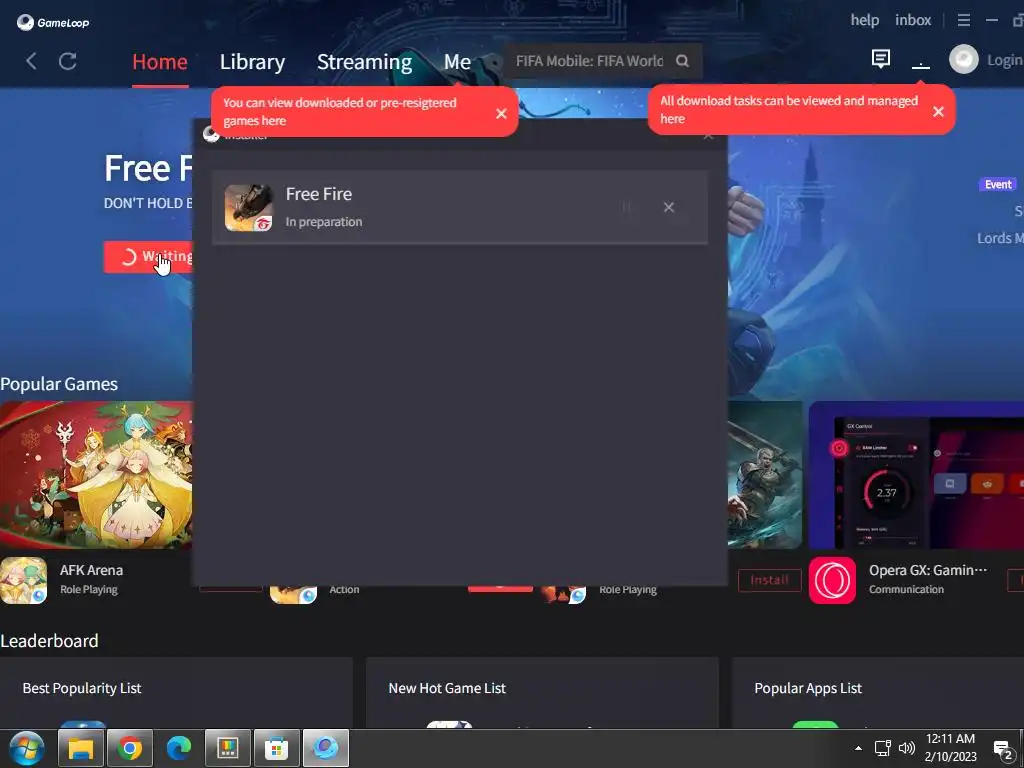Image resolution: width=1024 pixels, height=768 pixels.
Task: Click the Event badge on the banner
Action: (x=998, y=184)
